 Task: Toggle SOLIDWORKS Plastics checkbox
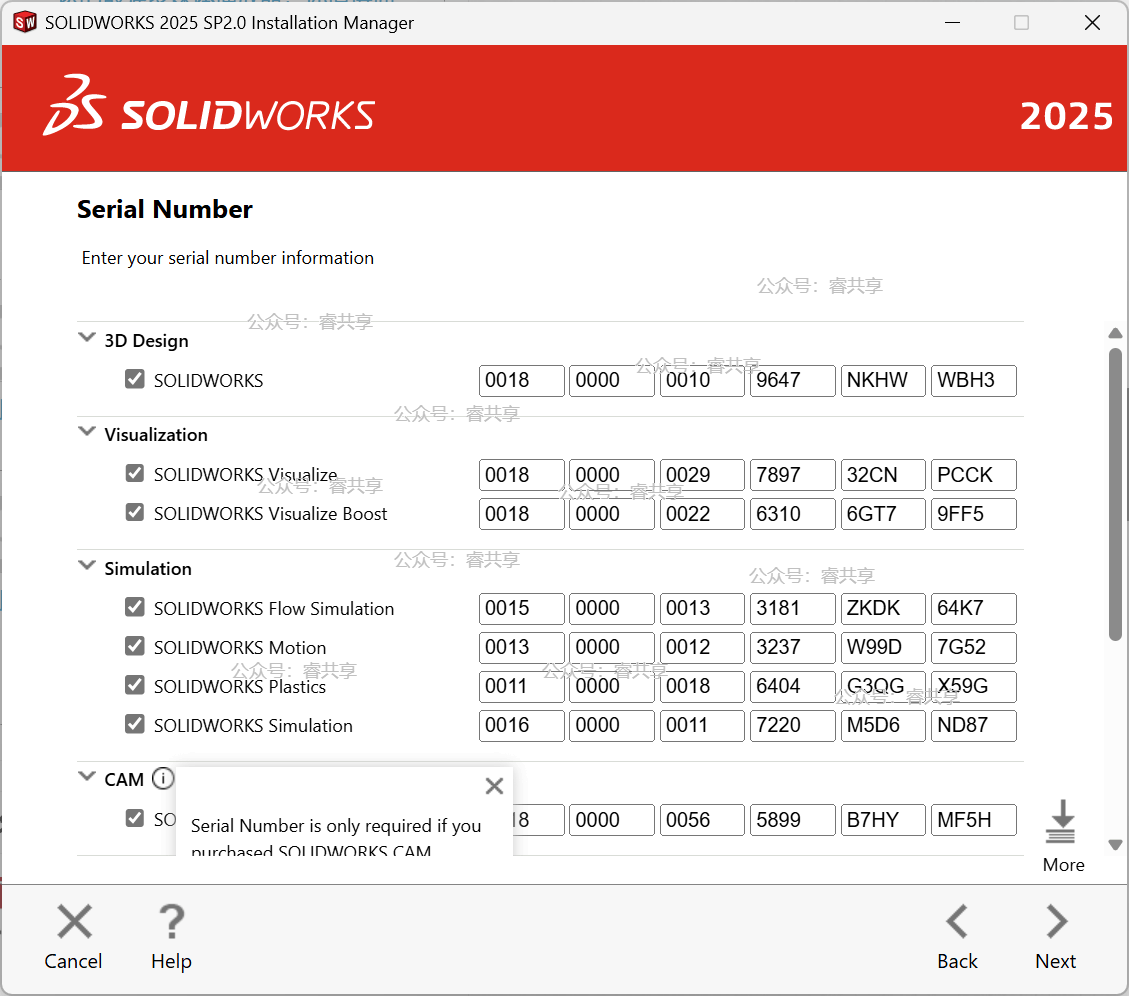click(135, 685)
